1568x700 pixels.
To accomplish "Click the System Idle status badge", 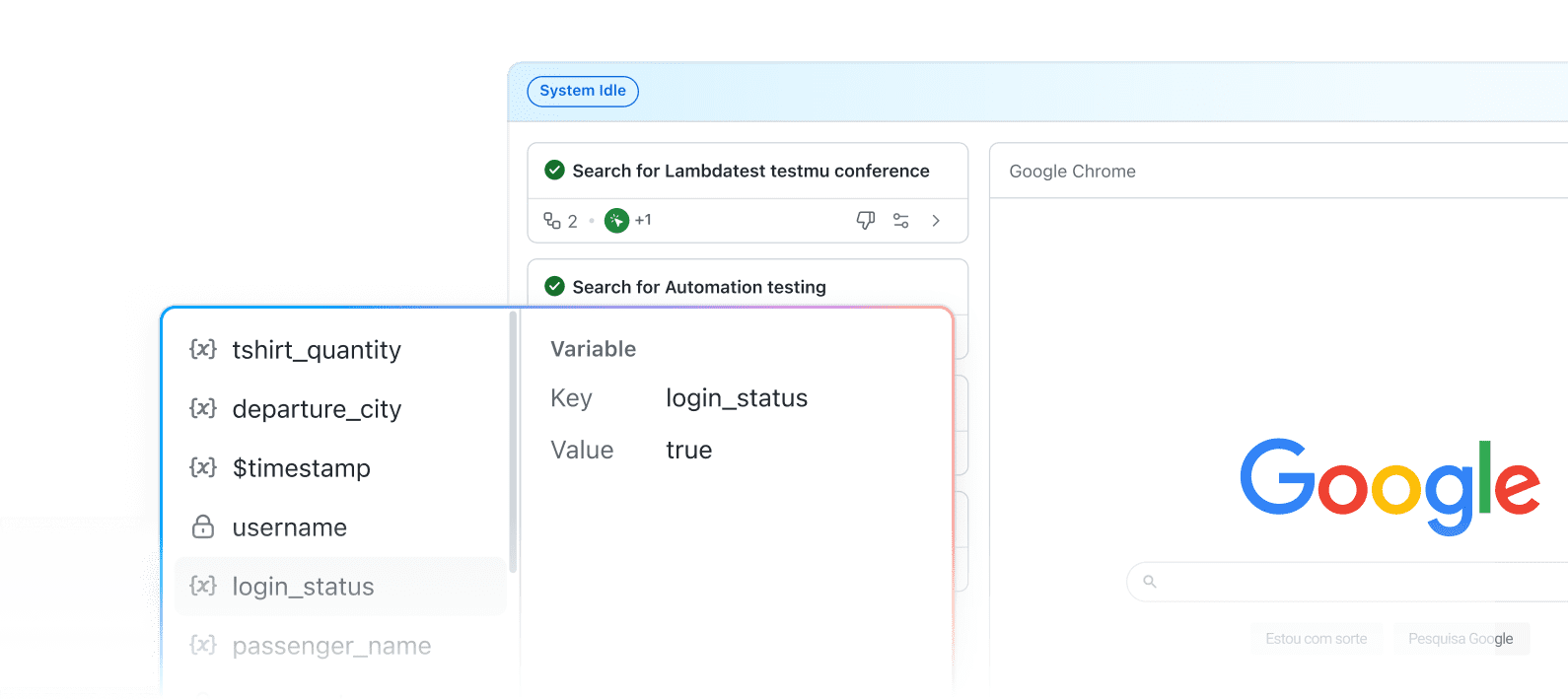I will click(583, 91).
